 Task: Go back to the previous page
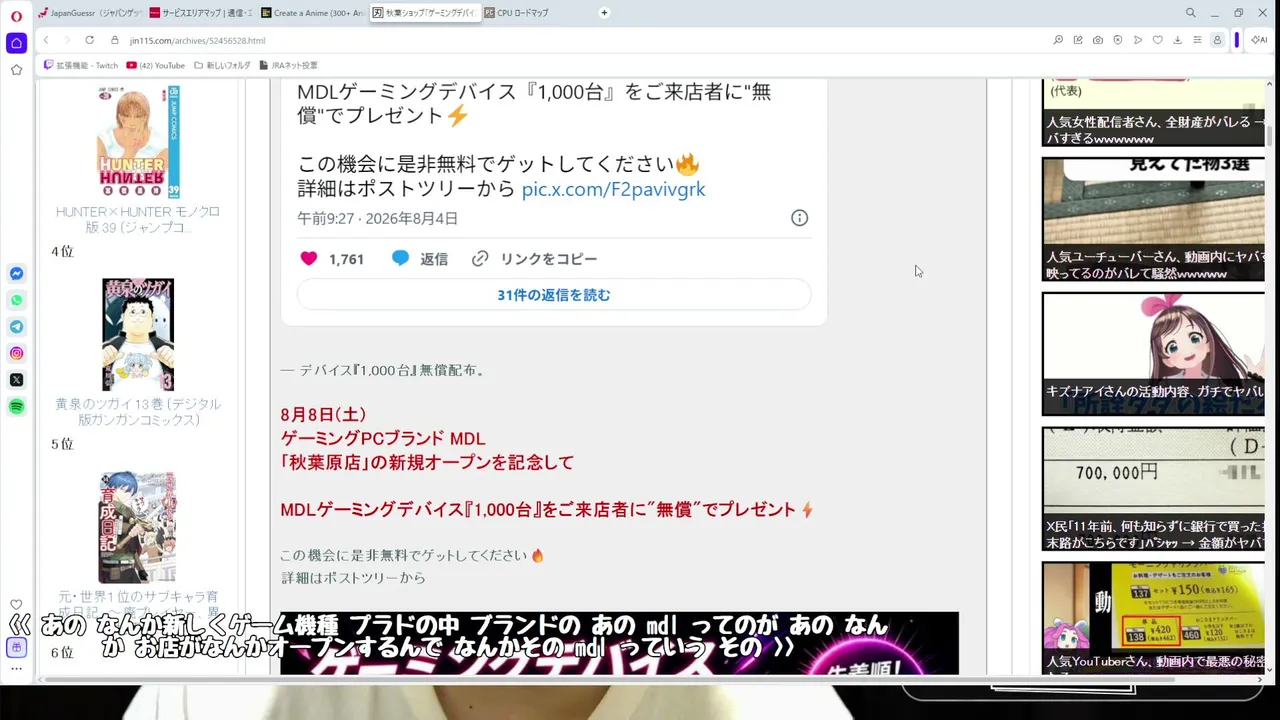click(x=46, y=40)
